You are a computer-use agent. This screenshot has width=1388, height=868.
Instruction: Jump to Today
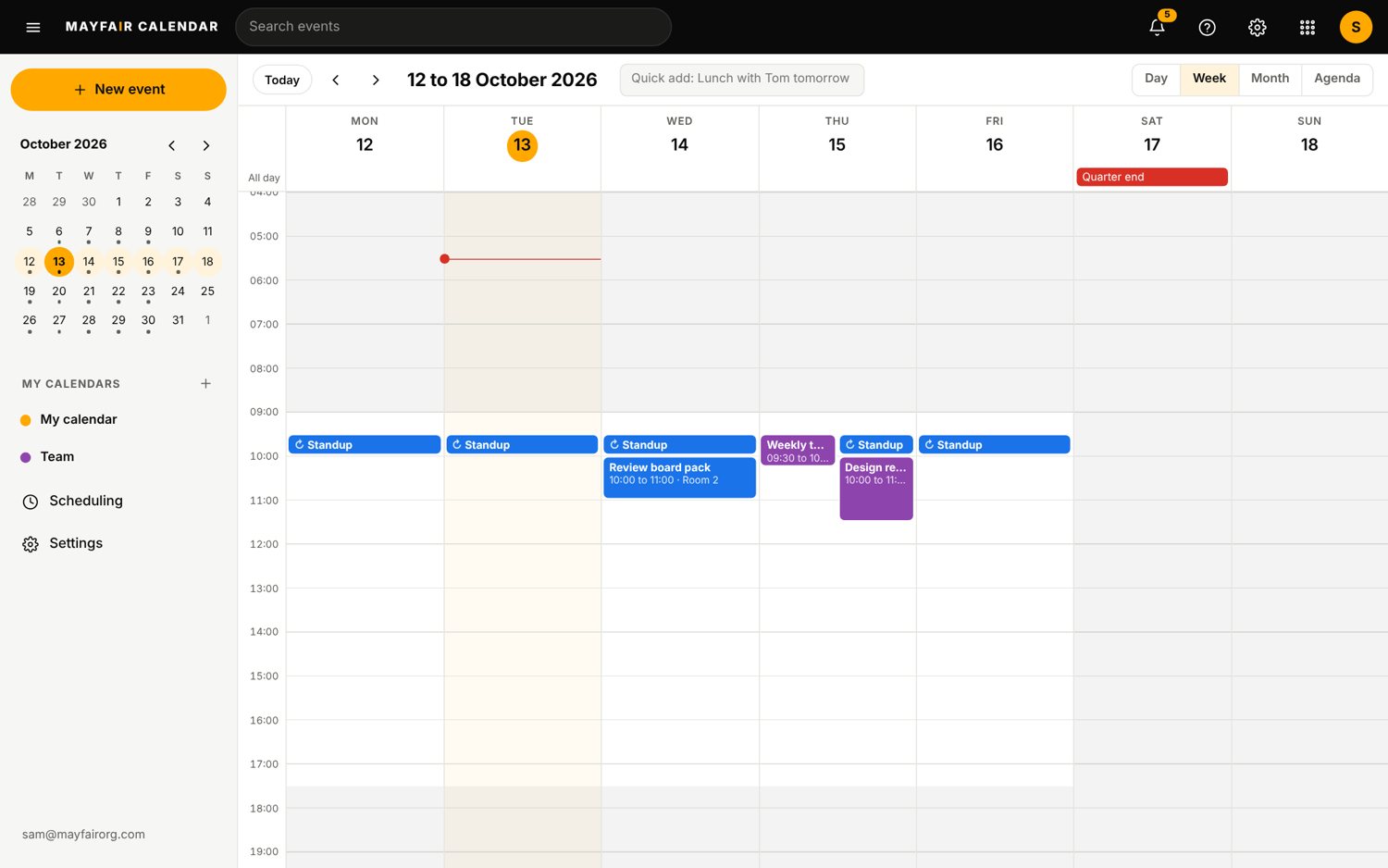pos(282,80)
